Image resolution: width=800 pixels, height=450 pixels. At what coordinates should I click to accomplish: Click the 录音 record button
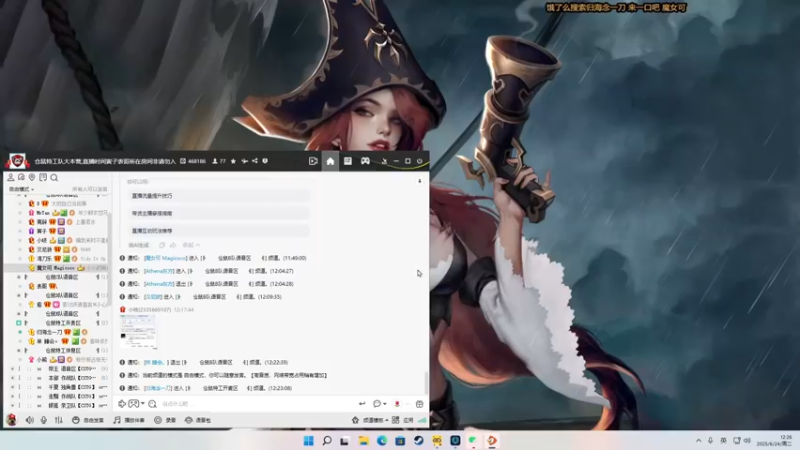click(x=165, y=420)
